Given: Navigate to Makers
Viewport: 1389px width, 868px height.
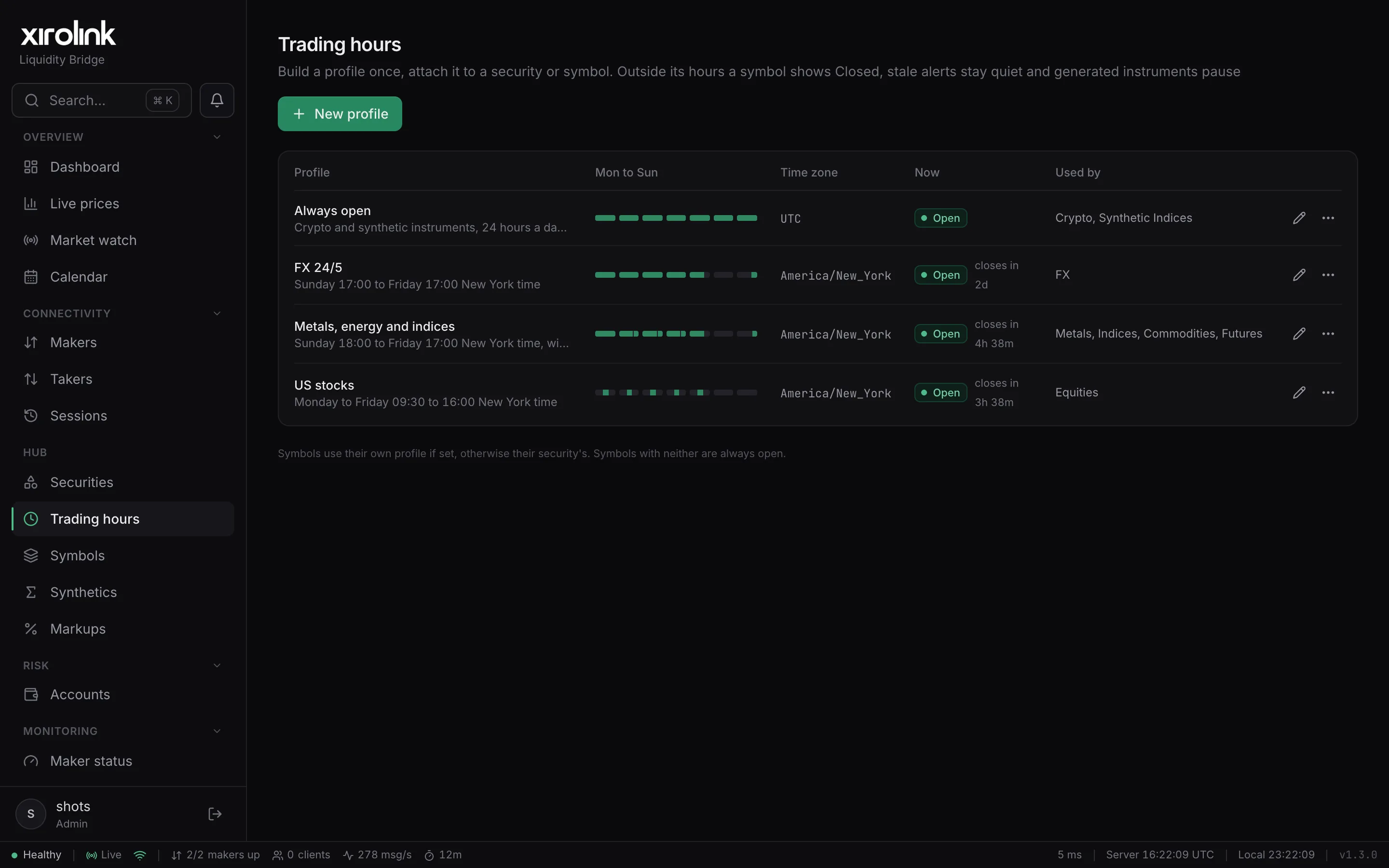Looking at the screenshot, I should [x=123, y=343].
